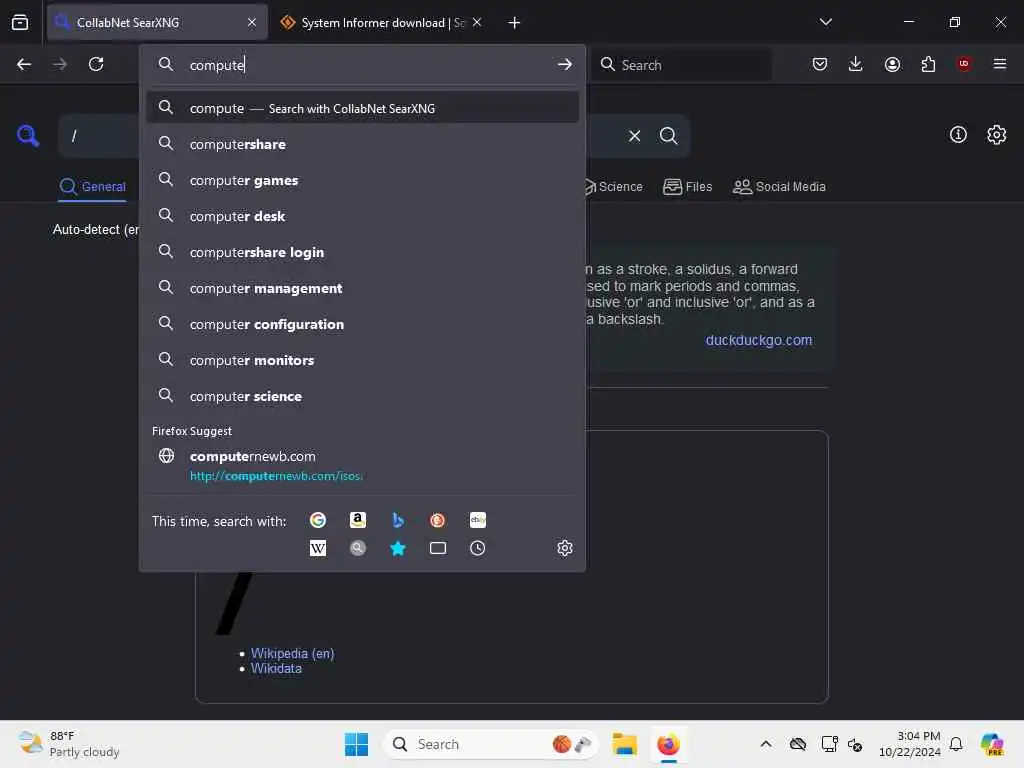Open the Auto-detect language dropdown

tap(95, 230)
